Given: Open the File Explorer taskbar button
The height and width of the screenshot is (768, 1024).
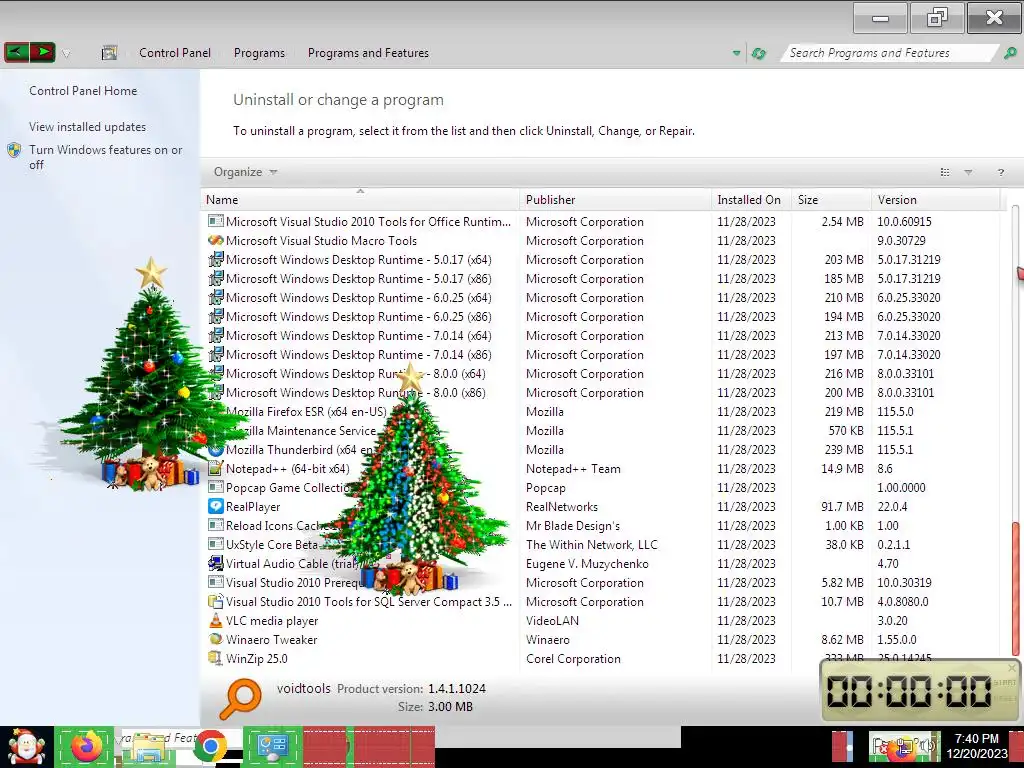Looking at the screenshot, I should coord(150,746).
